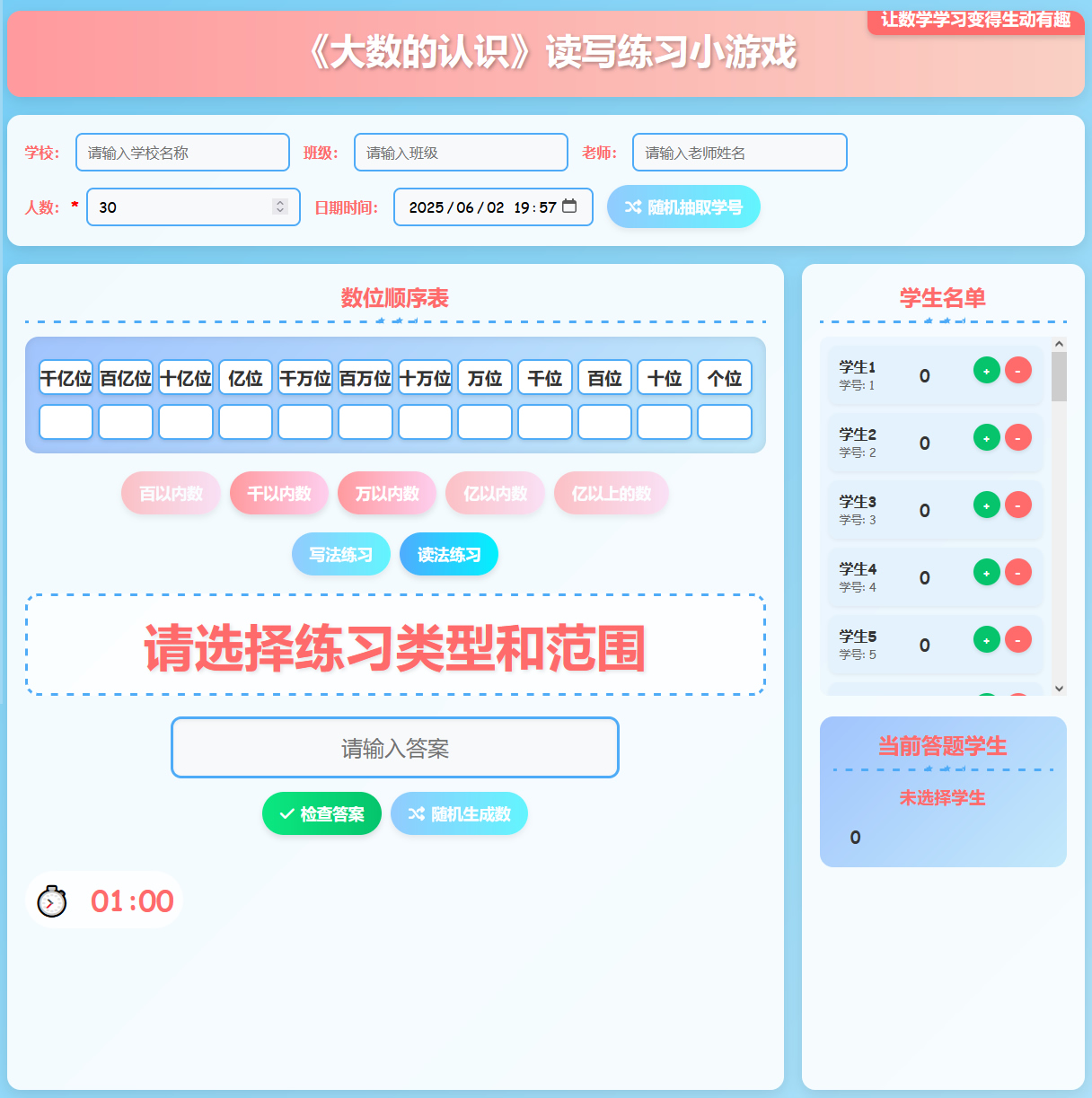1092x1098 pixels.
Task: Click the empty box under 亿位
Action: pos(245,422)
